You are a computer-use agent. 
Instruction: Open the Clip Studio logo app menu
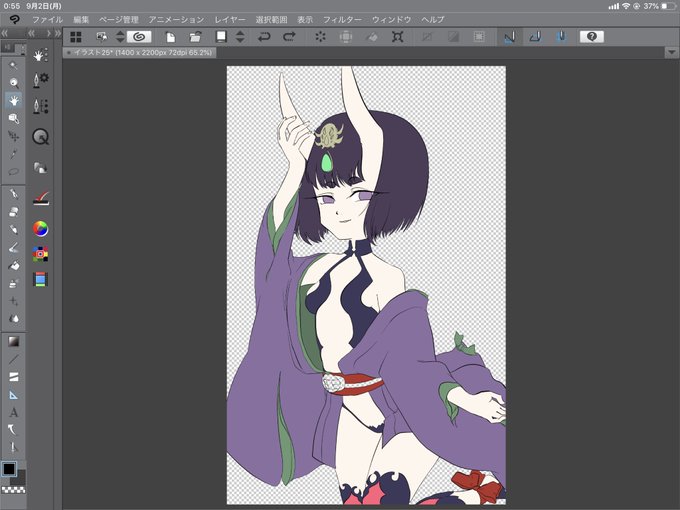(x=14, y=20)
